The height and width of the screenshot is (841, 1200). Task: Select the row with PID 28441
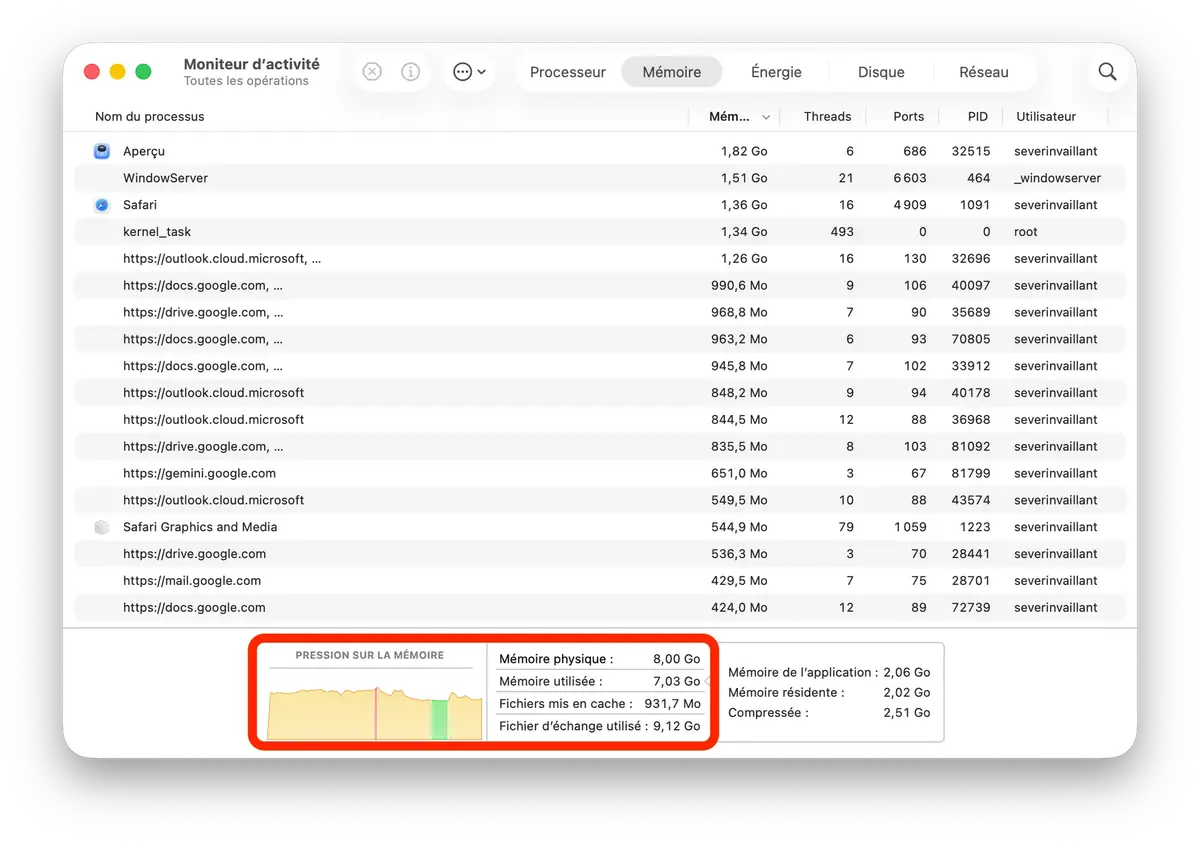coord(600,554)
